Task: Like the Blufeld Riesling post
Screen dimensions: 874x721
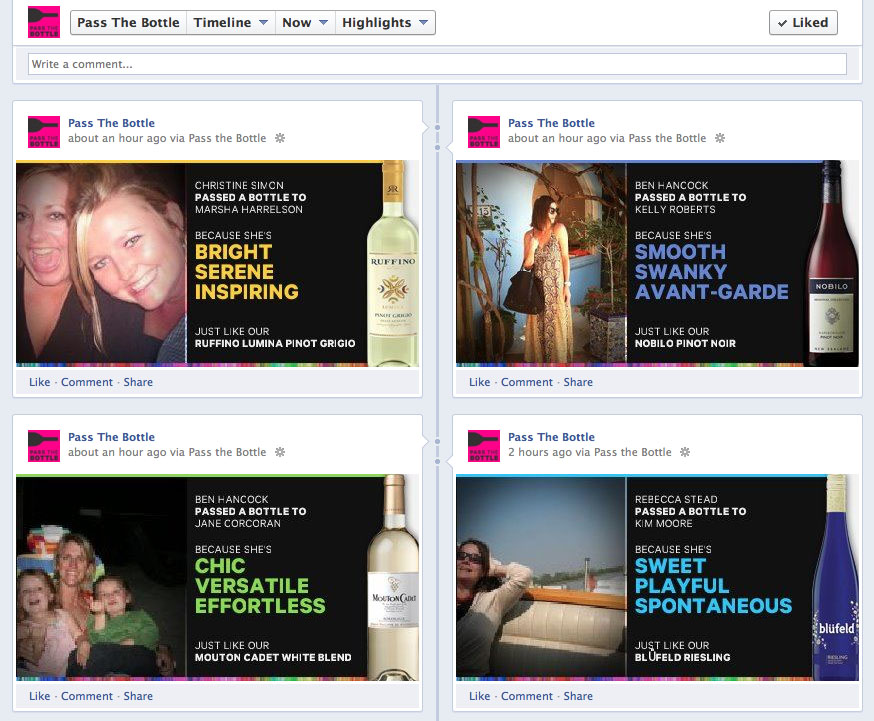Action: click(479, 696)
